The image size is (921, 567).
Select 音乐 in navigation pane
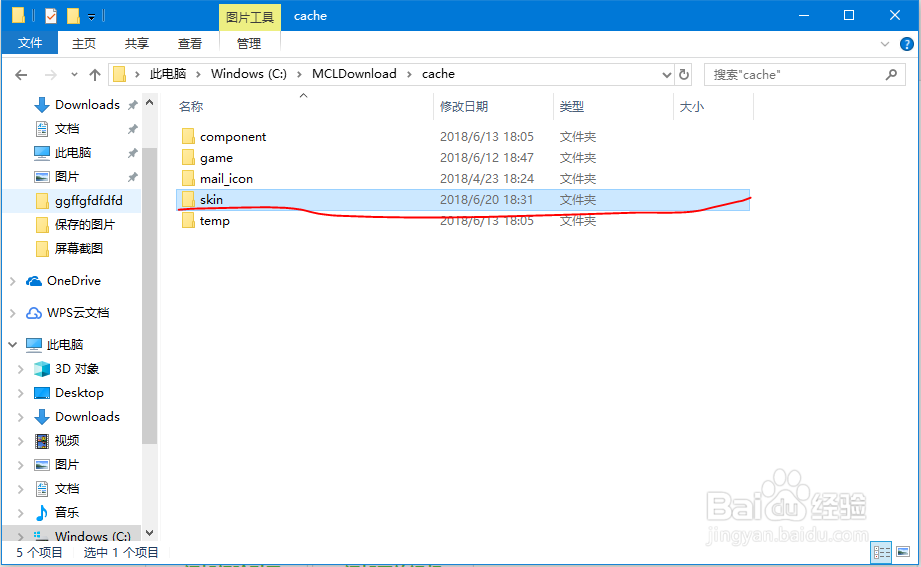66,512
